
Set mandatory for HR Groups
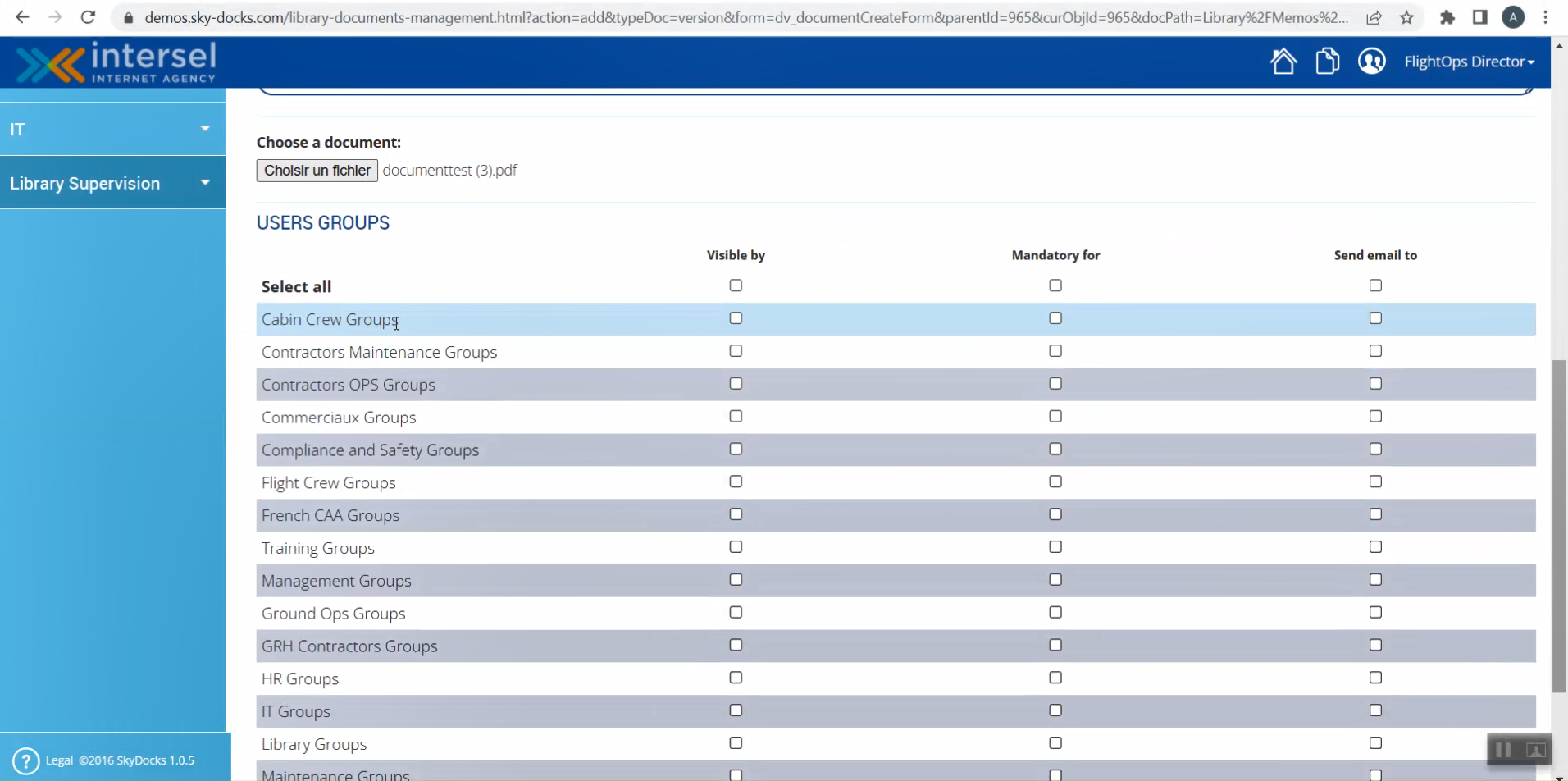tap(1055, 678)
